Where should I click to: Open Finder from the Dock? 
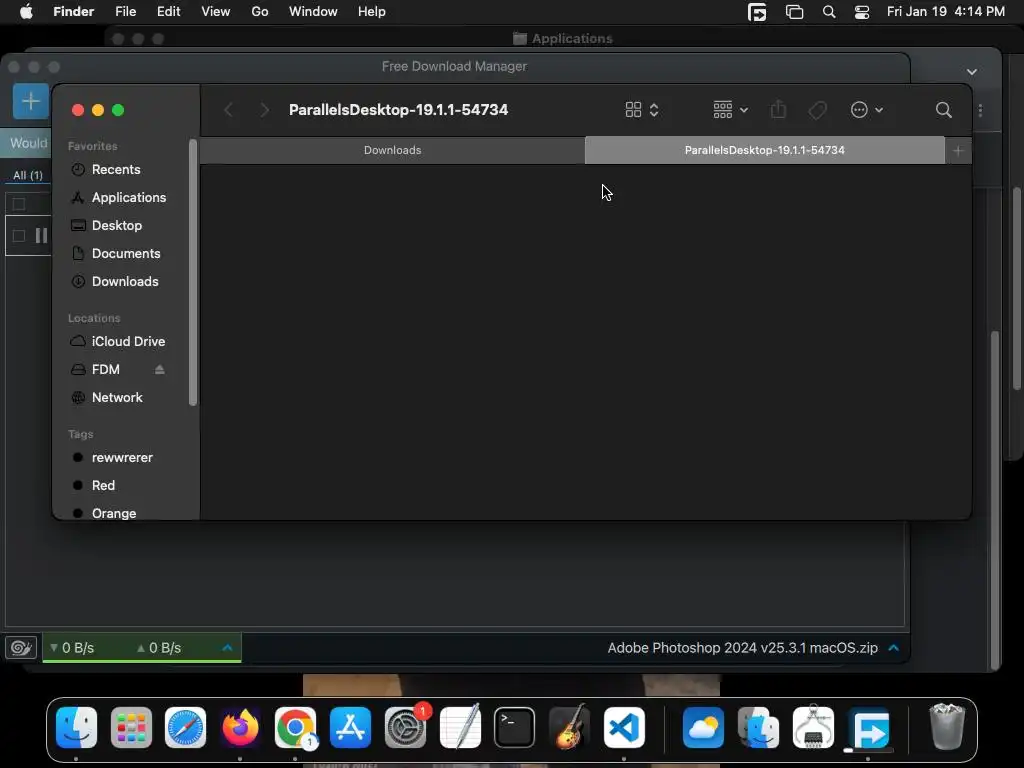pyautogui.click(x=76, y=728)
